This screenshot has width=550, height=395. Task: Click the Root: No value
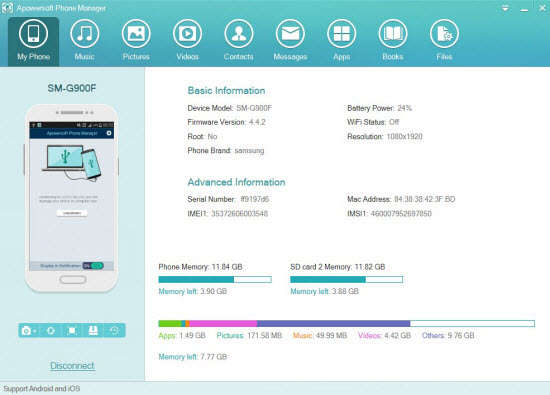[212, 136]
